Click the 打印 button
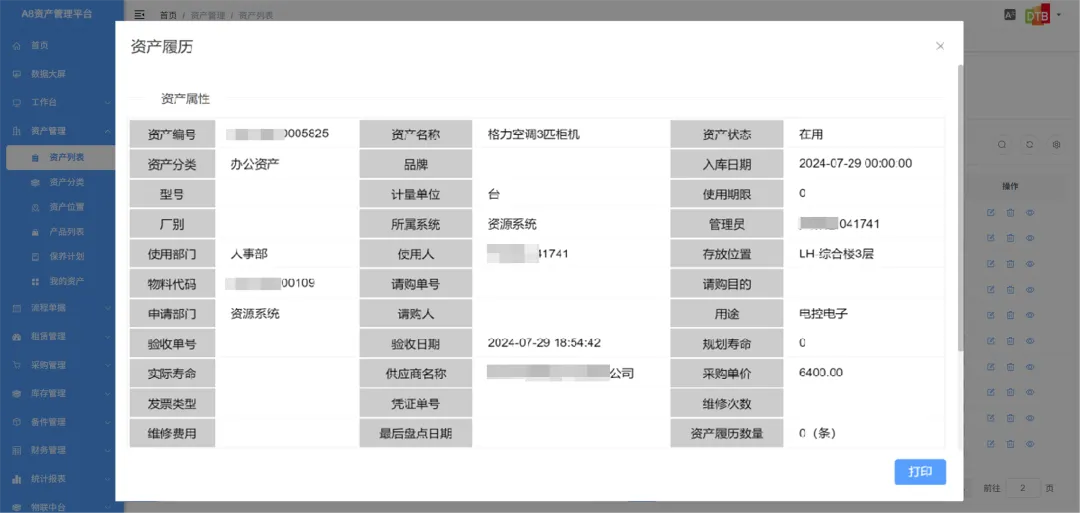1080x513 pixels. (x=920, y=472)
